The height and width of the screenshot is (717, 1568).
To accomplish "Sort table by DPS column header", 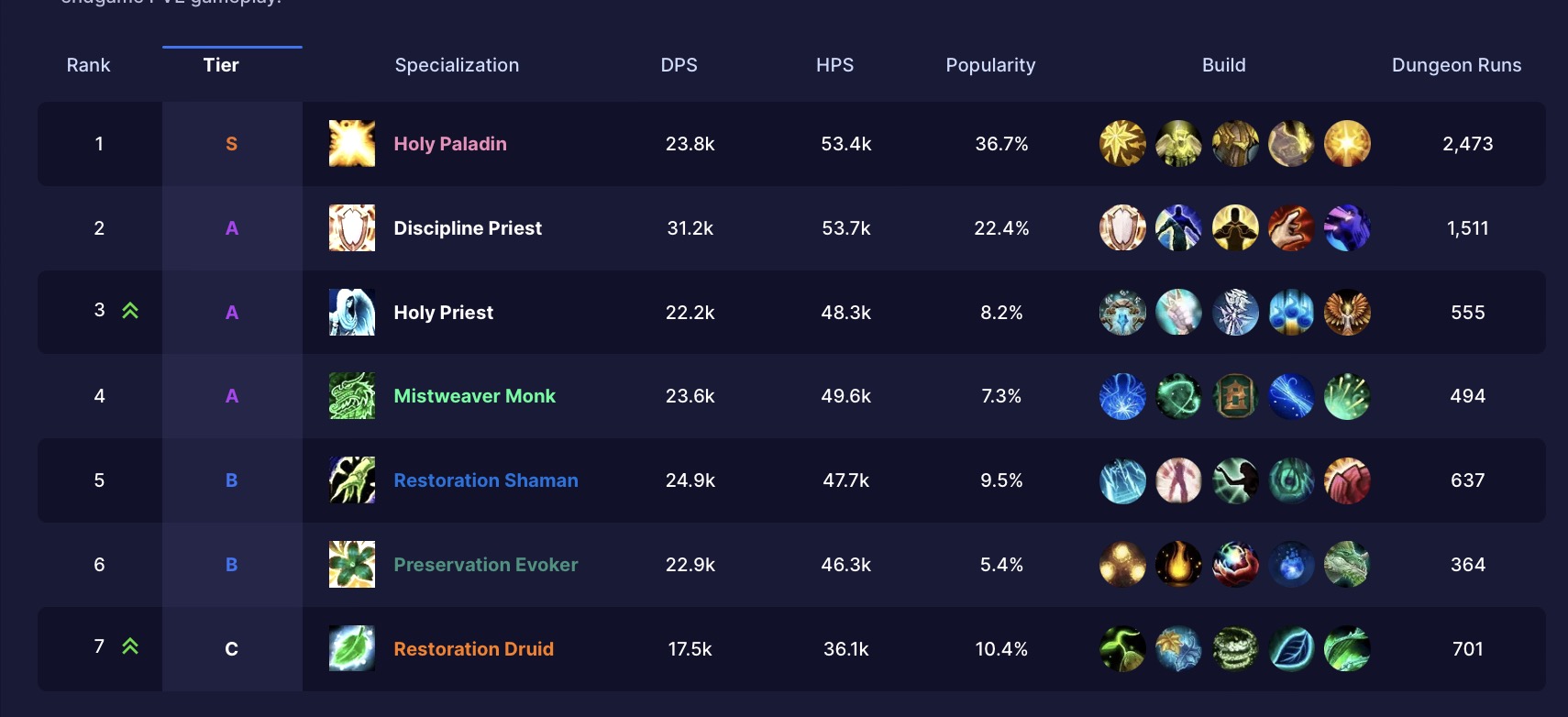I will click(679, 65).
